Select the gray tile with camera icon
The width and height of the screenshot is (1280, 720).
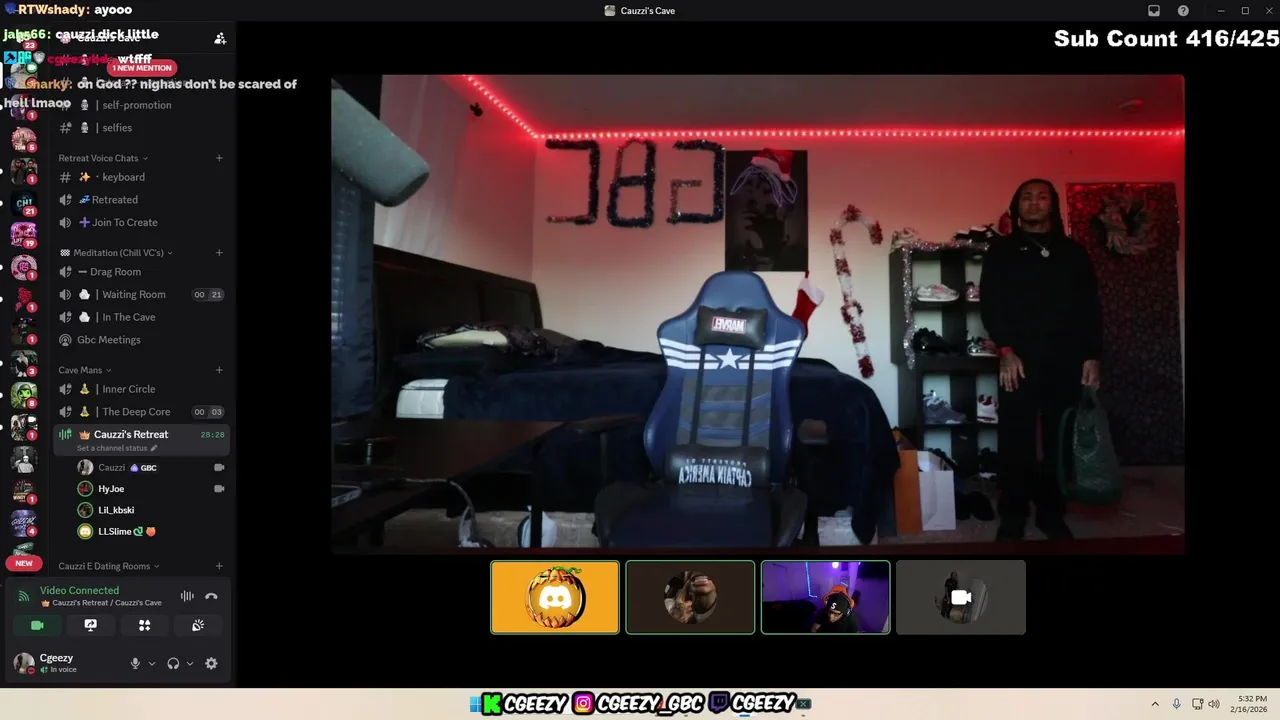pos(961,597)
